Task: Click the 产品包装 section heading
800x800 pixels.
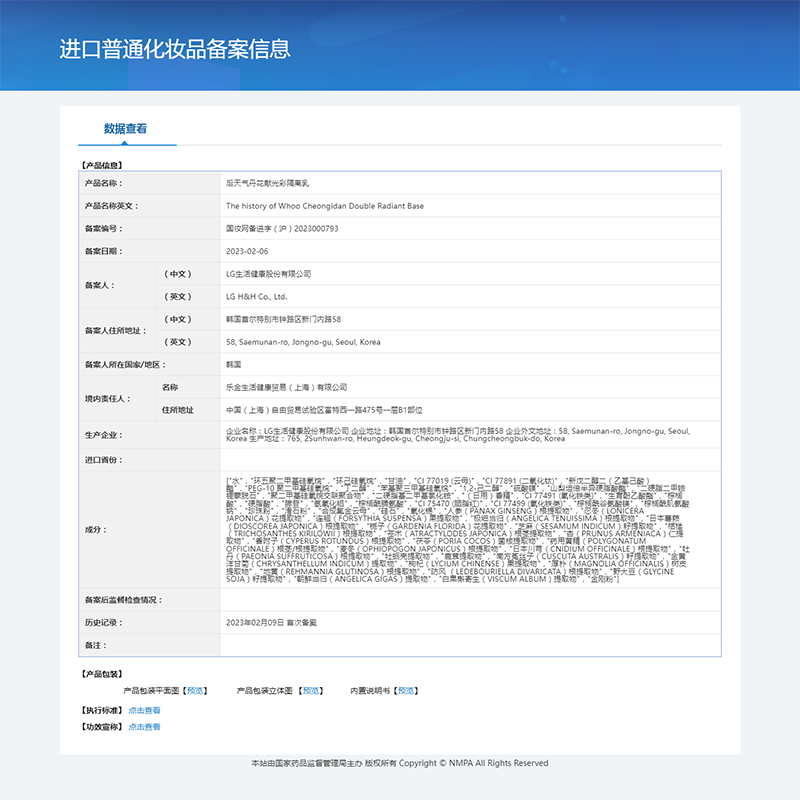Action: 102,674
